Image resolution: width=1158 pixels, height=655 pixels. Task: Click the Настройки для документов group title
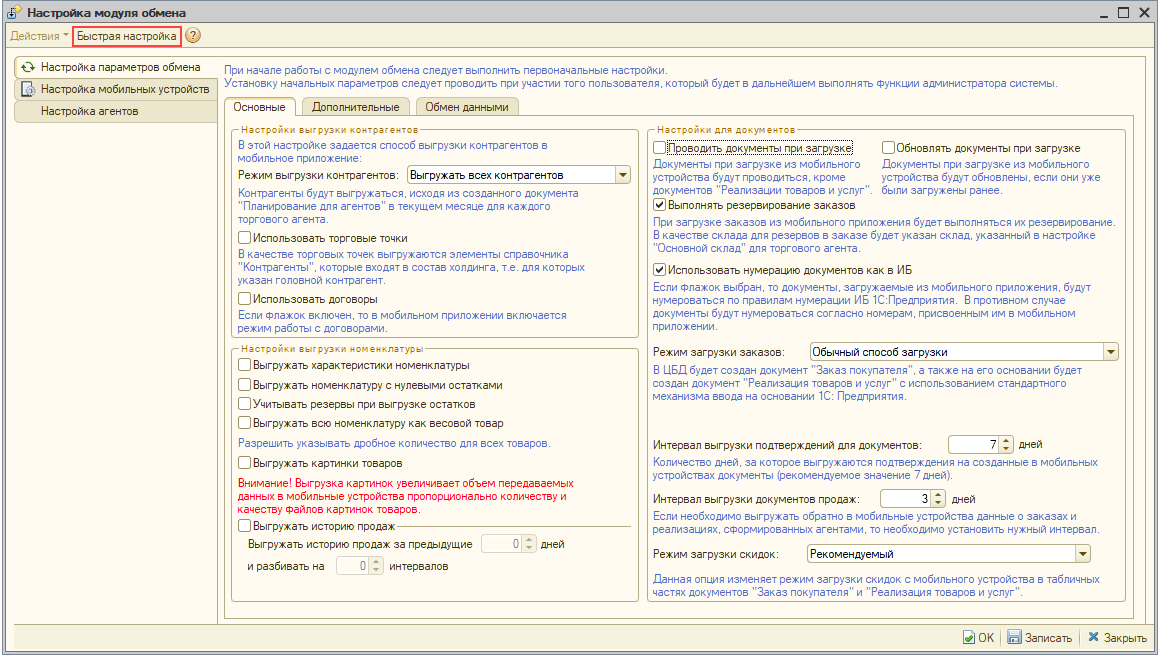coord(726,130)
